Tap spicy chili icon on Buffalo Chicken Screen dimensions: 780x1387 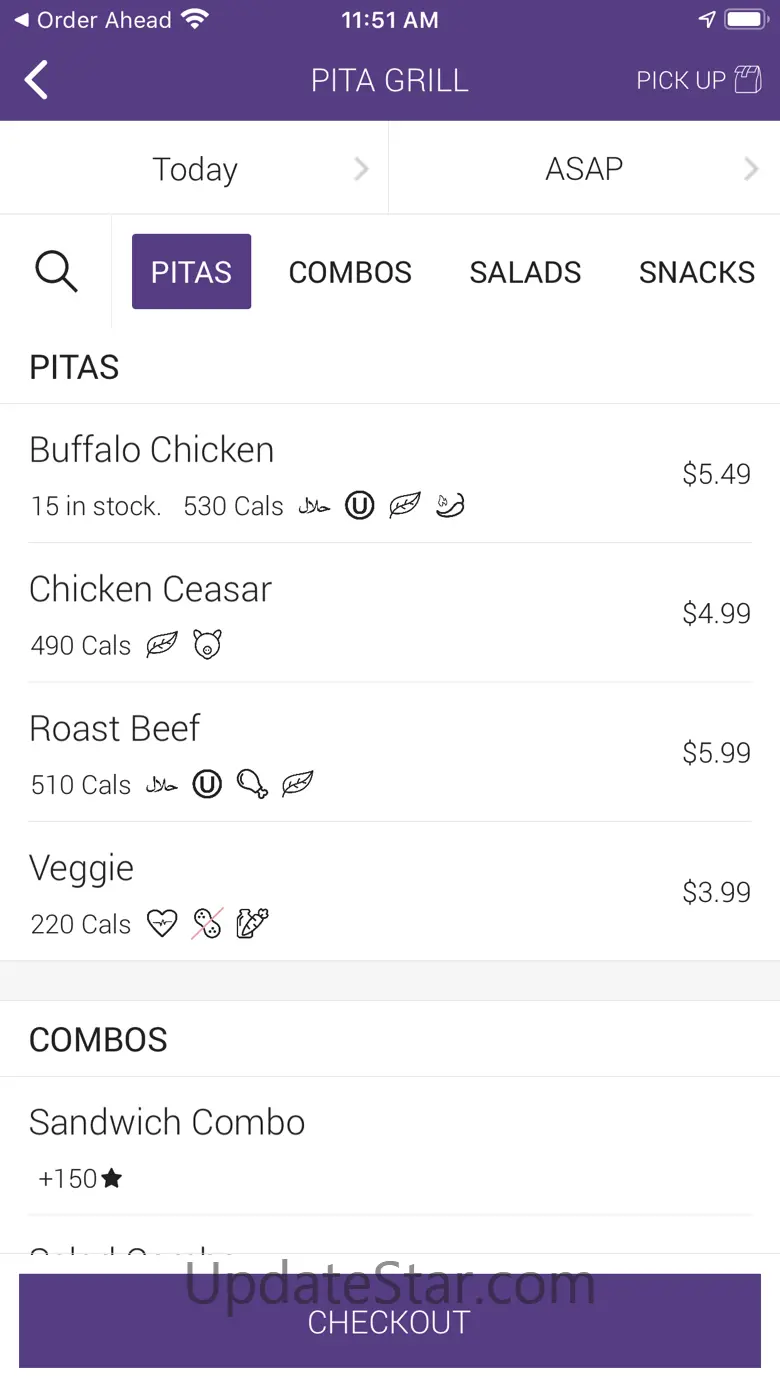click(x=451, y=506)
